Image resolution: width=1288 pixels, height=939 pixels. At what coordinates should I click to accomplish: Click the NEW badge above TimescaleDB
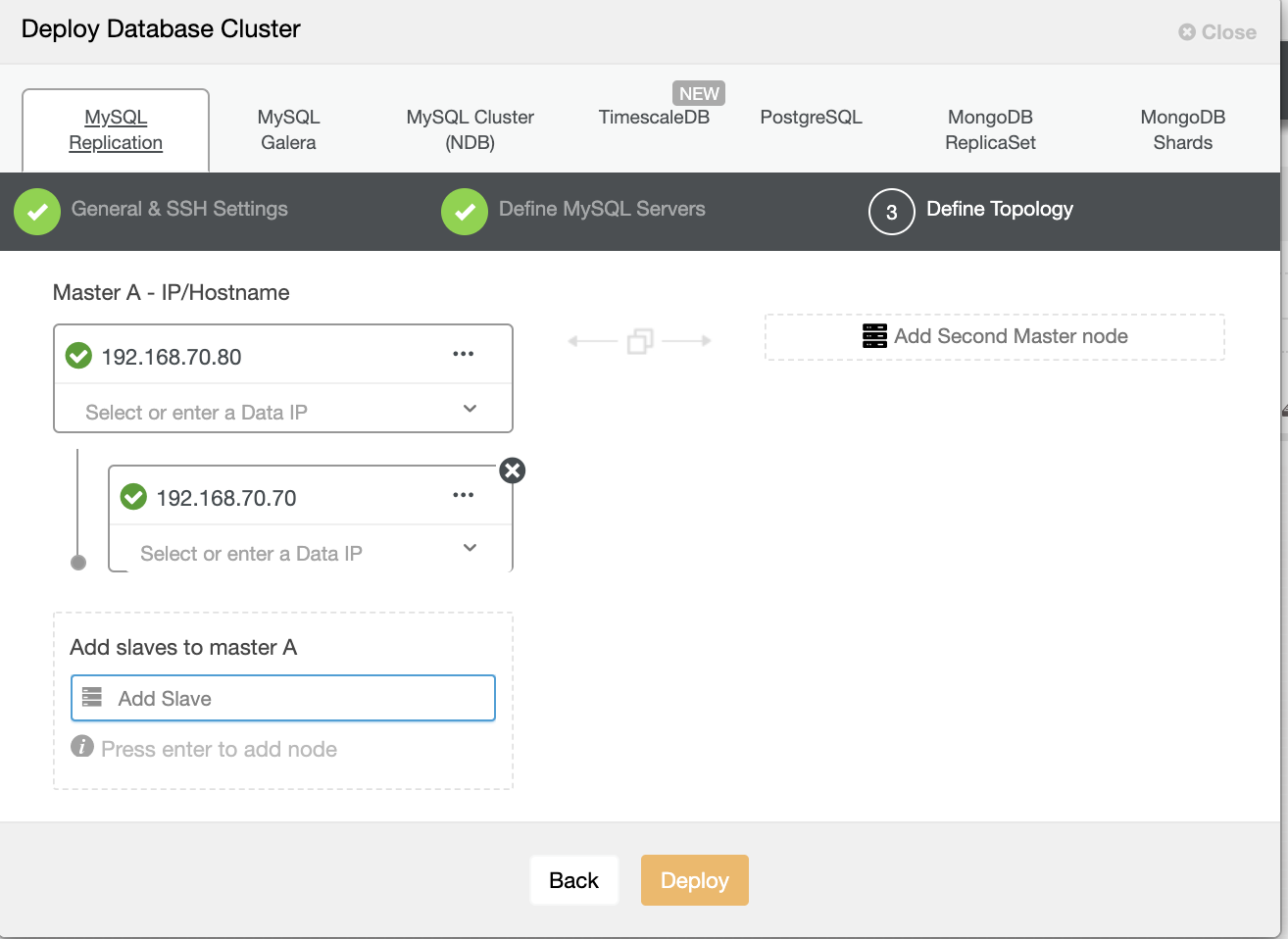point(699,93)
